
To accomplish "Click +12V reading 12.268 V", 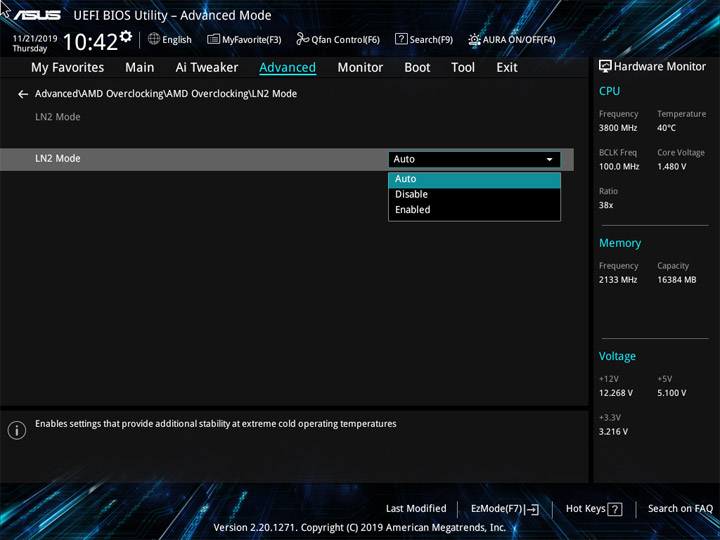I will pyautogui.click(x=616, y=393).
